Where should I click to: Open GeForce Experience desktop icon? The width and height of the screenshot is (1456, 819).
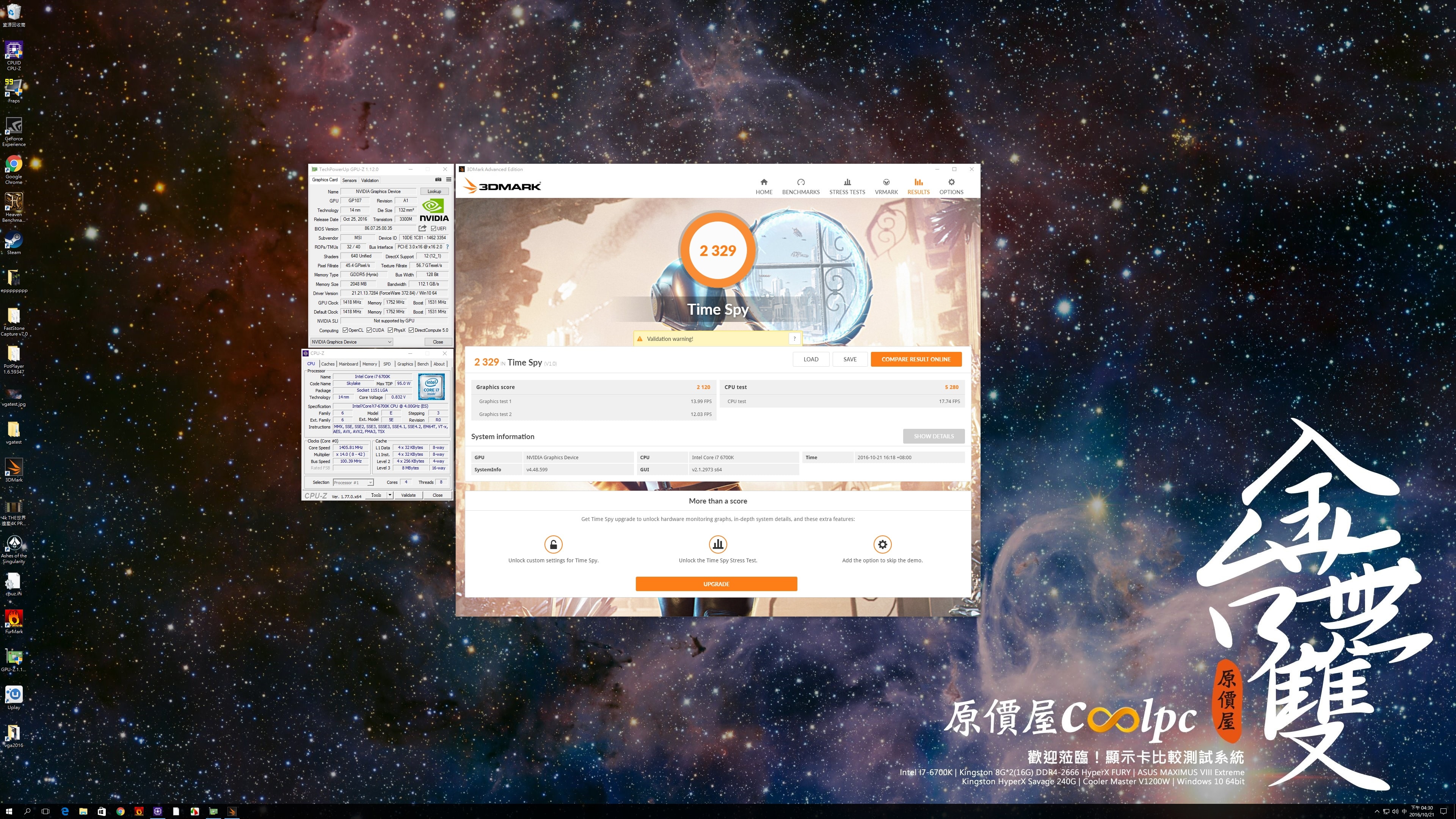click(14, 131)
